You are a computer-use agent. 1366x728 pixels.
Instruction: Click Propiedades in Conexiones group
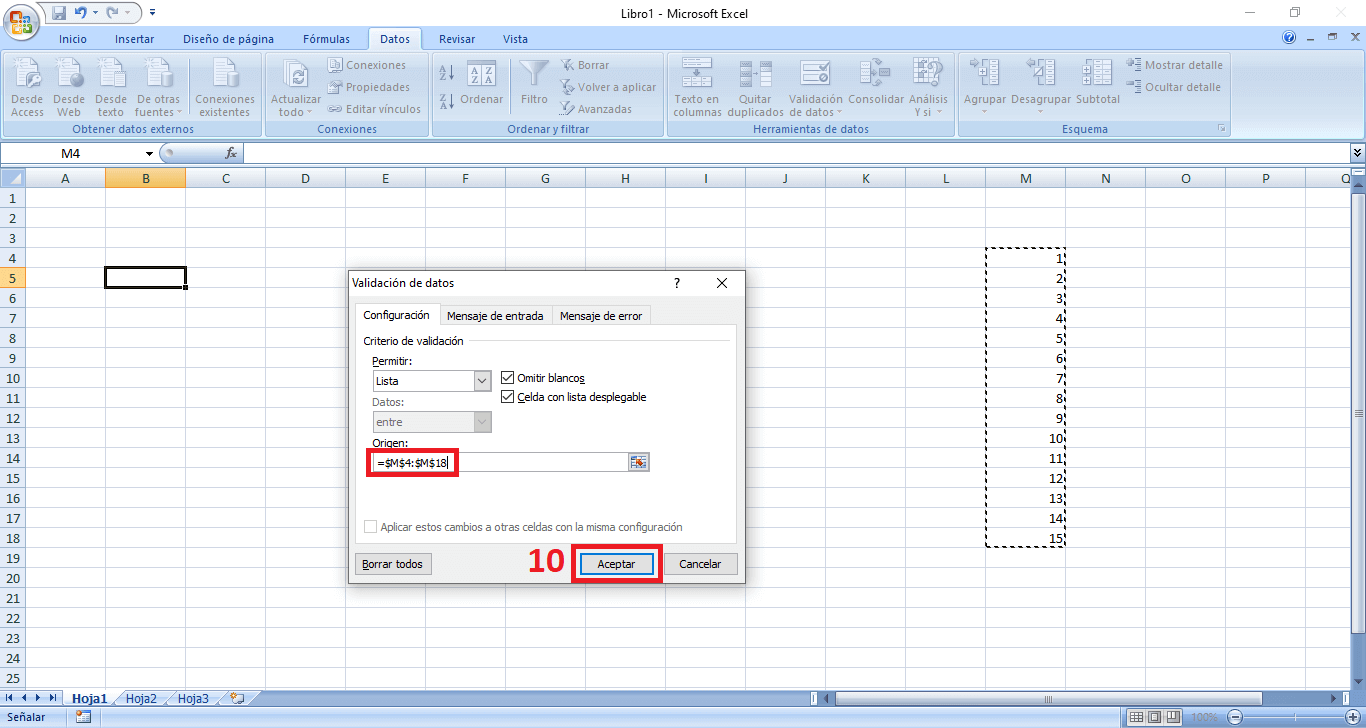point(370,87)
